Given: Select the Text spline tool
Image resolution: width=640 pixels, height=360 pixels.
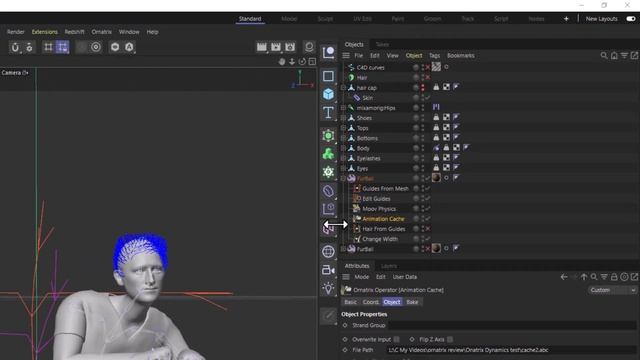Looking at the screenshot, I should pyautogui.click(x=328, y=113).
